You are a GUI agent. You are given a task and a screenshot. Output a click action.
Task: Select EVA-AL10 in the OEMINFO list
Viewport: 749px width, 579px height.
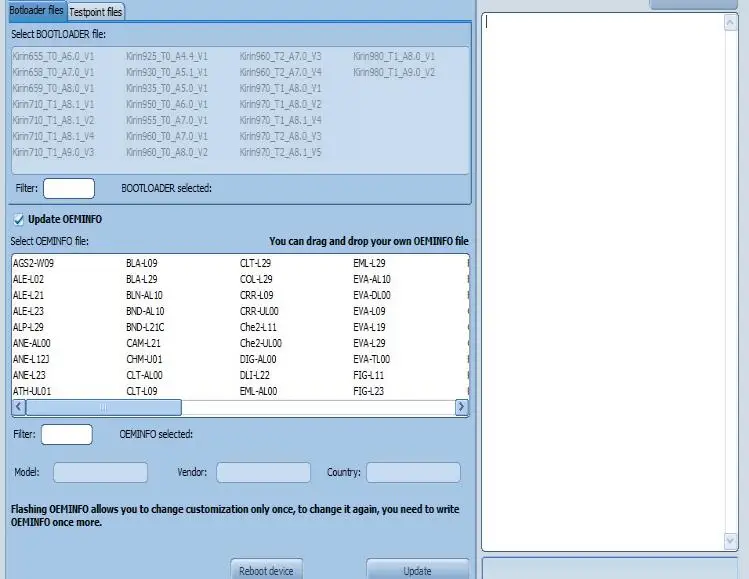372,279
